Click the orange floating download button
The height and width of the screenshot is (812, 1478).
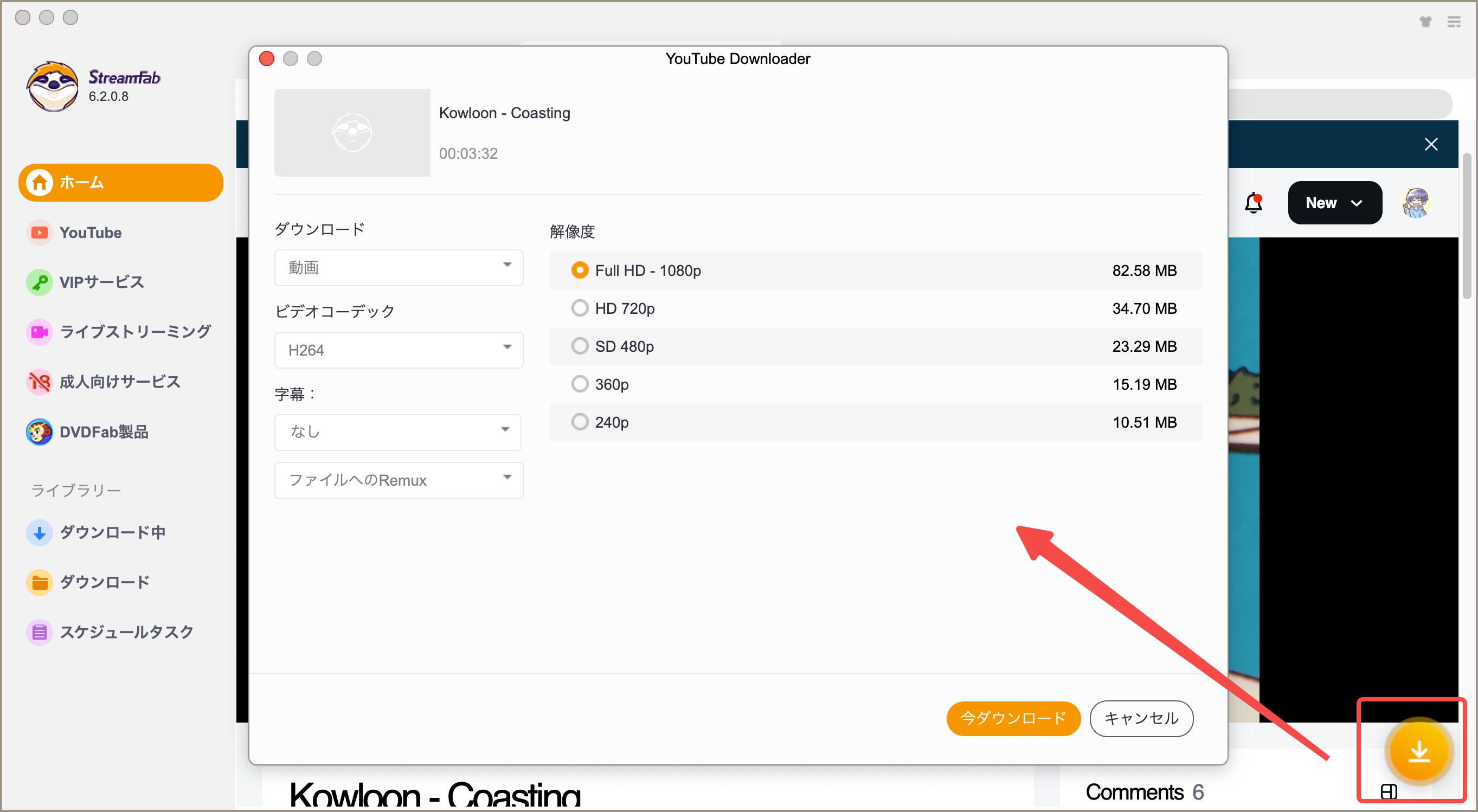pyautogui.click(x=1418, y=751)
